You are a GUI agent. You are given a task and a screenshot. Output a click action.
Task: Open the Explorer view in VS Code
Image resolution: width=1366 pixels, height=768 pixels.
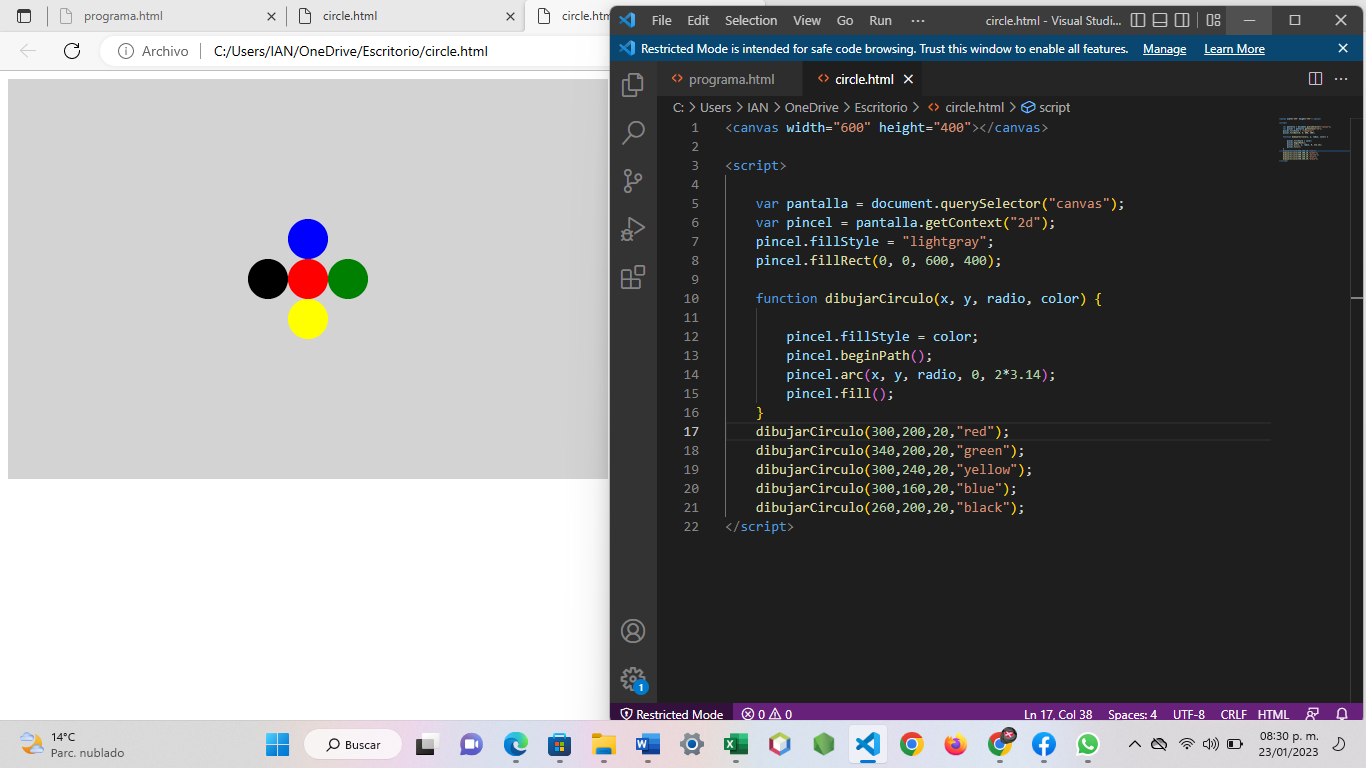633,85
